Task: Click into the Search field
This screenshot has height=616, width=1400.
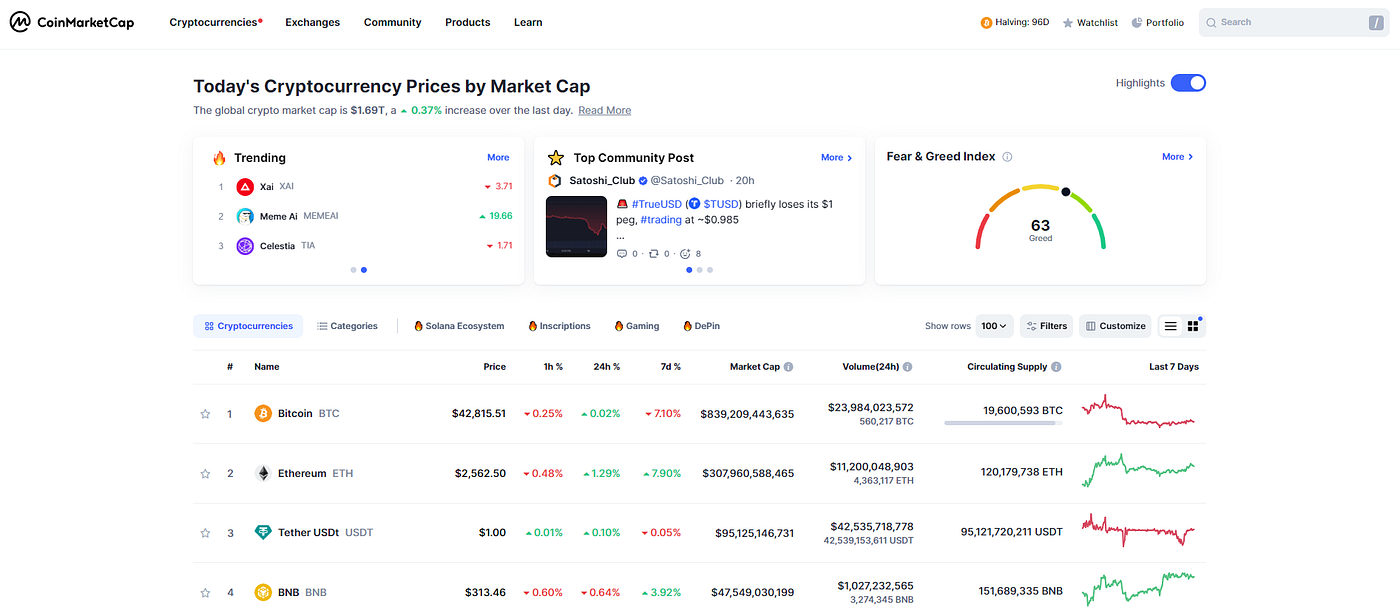Action: [1294, 22]
